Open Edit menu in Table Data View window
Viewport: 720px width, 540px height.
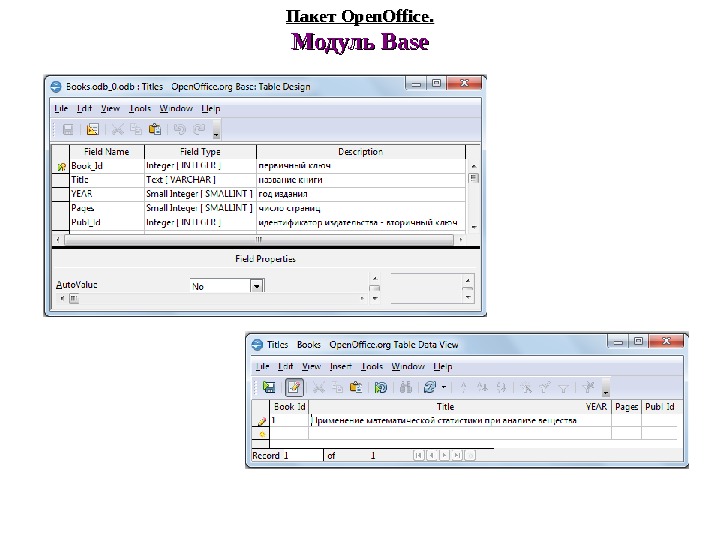point(285,366)
